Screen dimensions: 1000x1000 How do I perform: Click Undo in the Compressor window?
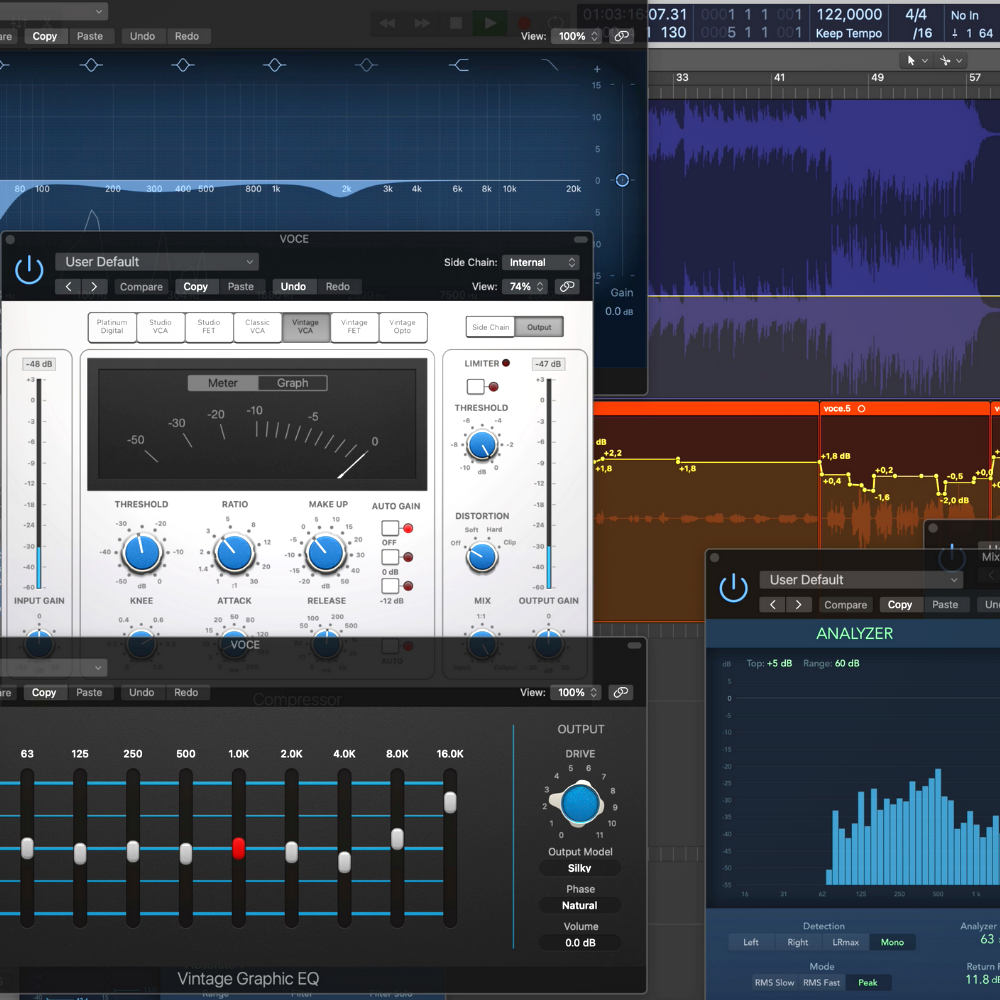click(293, 287)
